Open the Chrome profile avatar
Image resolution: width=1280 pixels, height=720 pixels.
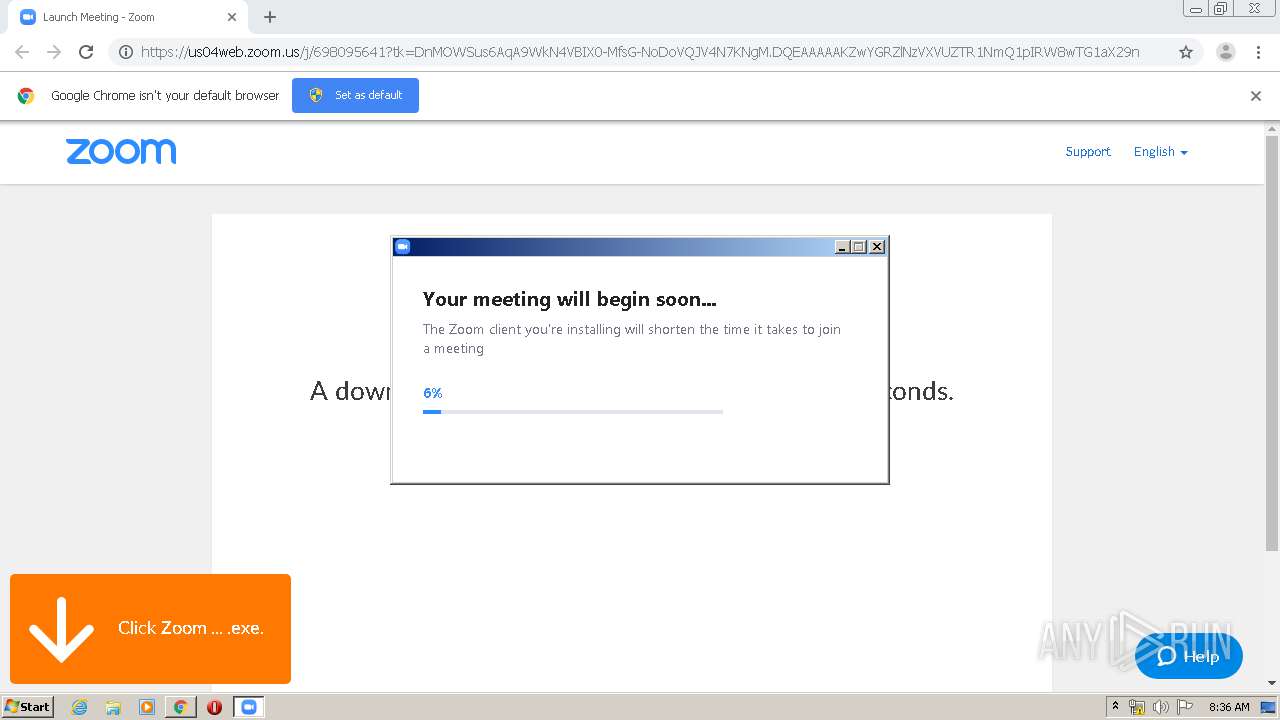(x=1225, y=52)
